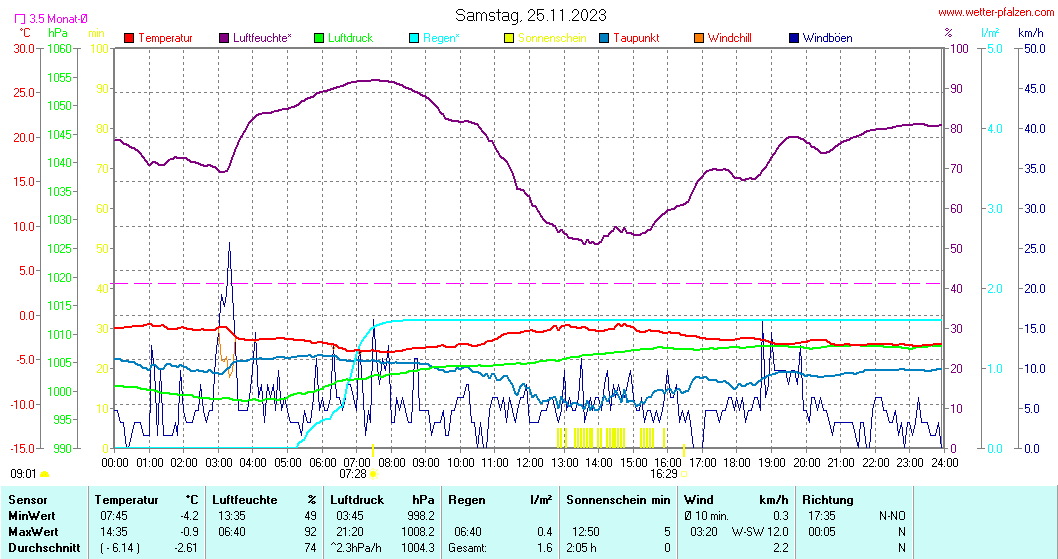Click the dark blue Windböen legend swatch
The image size is (1058, 559).
[794, 38]
